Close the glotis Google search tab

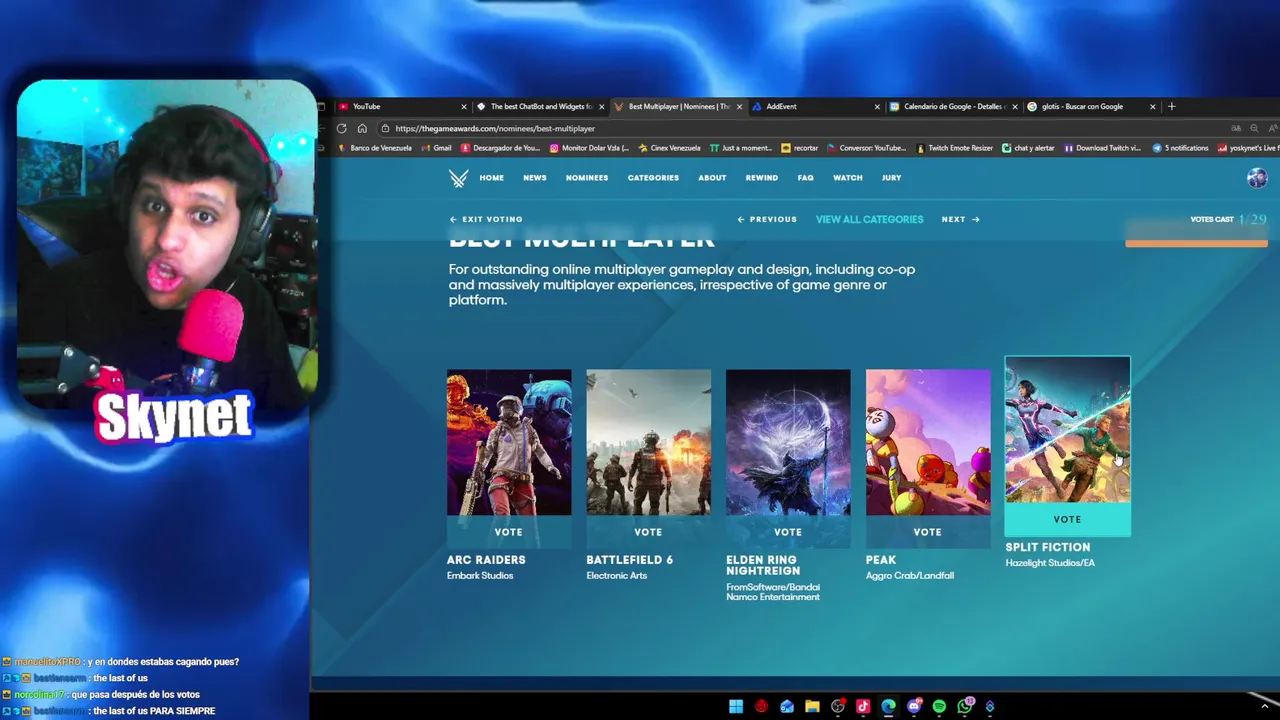[x=1152, y=106]
